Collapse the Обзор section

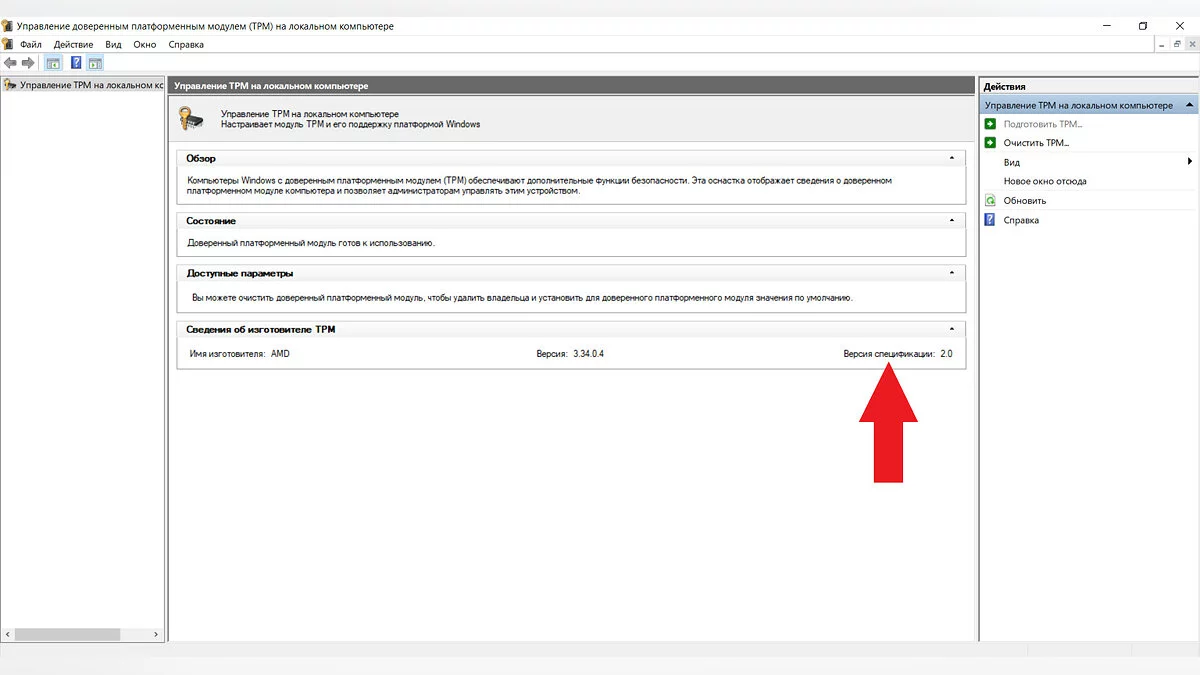tap(952, 158)
